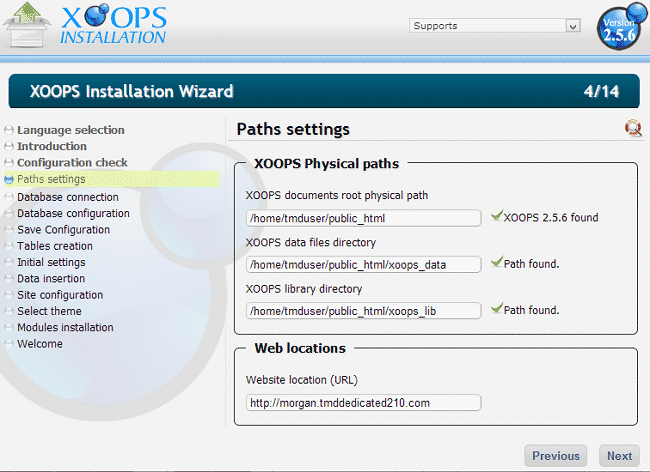
Task: Select Configuration check in the sidebar
Action: pyautogui.click(x=72, y=163)
